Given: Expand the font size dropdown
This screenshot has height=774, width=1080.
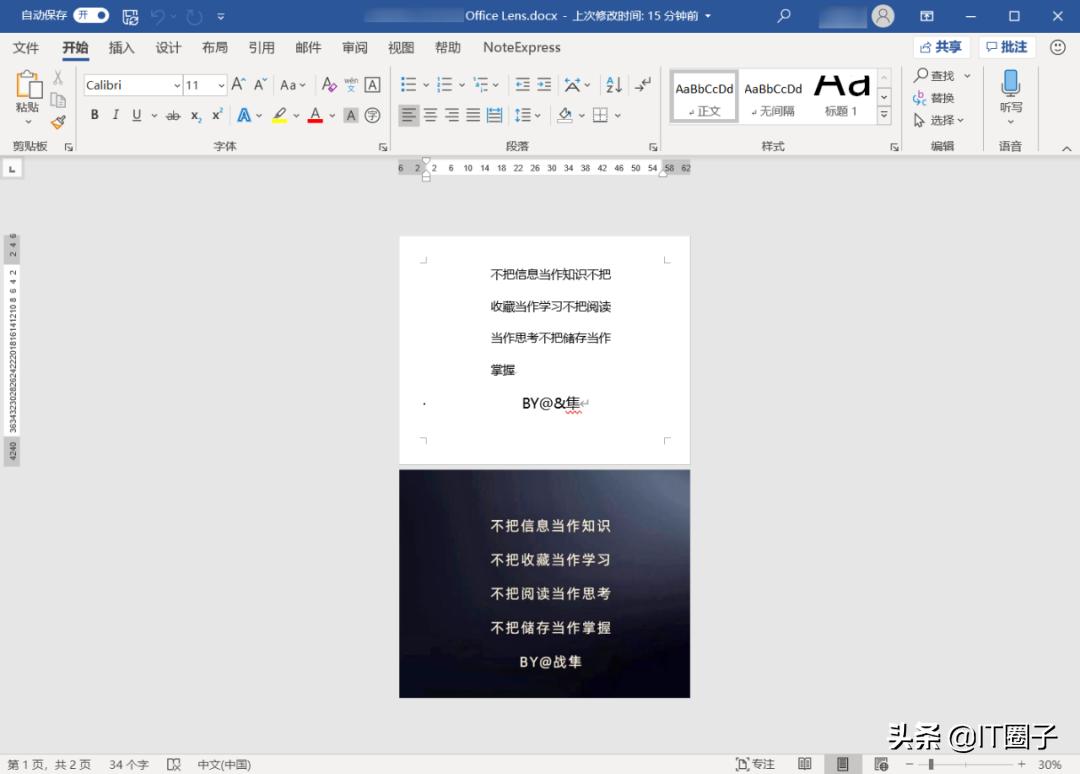Looking at the screenshot, I should coord(223,85).
